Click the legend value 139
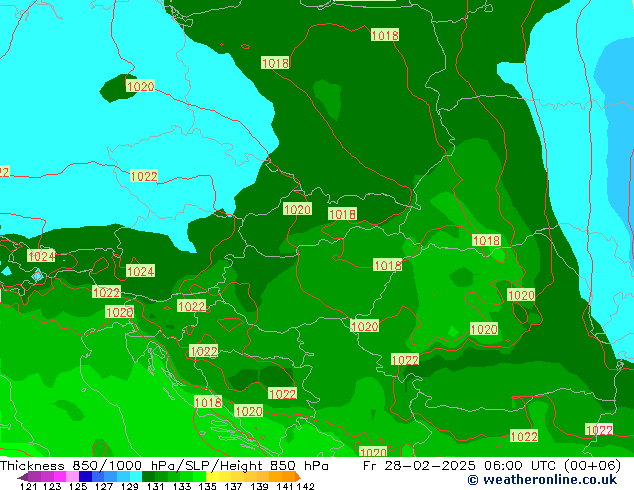This screenshot has width=634, height=490. click(259, 486)
